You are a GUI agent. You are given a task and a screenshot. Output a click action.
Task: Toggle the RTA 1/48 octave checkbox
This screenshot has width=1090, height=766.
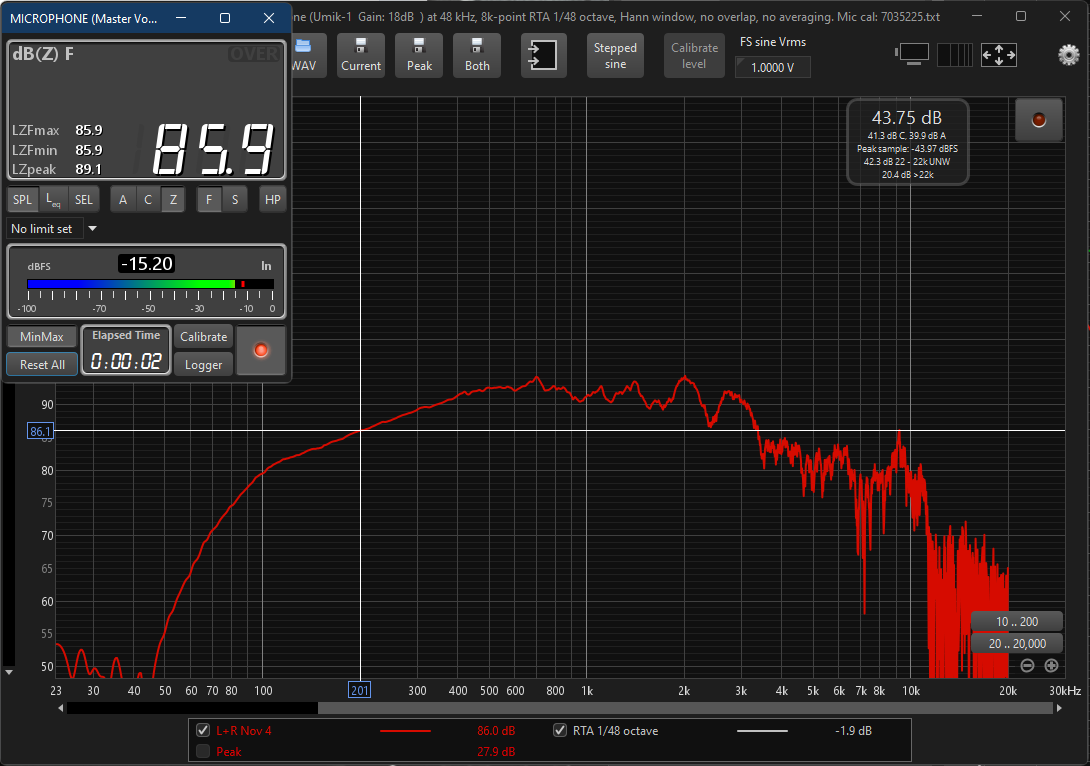pyautogui.click(x=560, y=730)
